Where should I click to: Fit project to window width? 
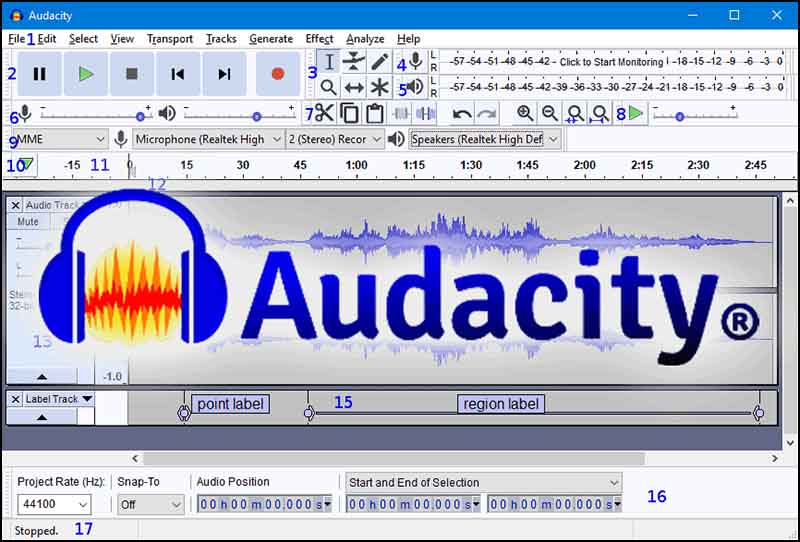pyautogui.click(x=599, y=113)
